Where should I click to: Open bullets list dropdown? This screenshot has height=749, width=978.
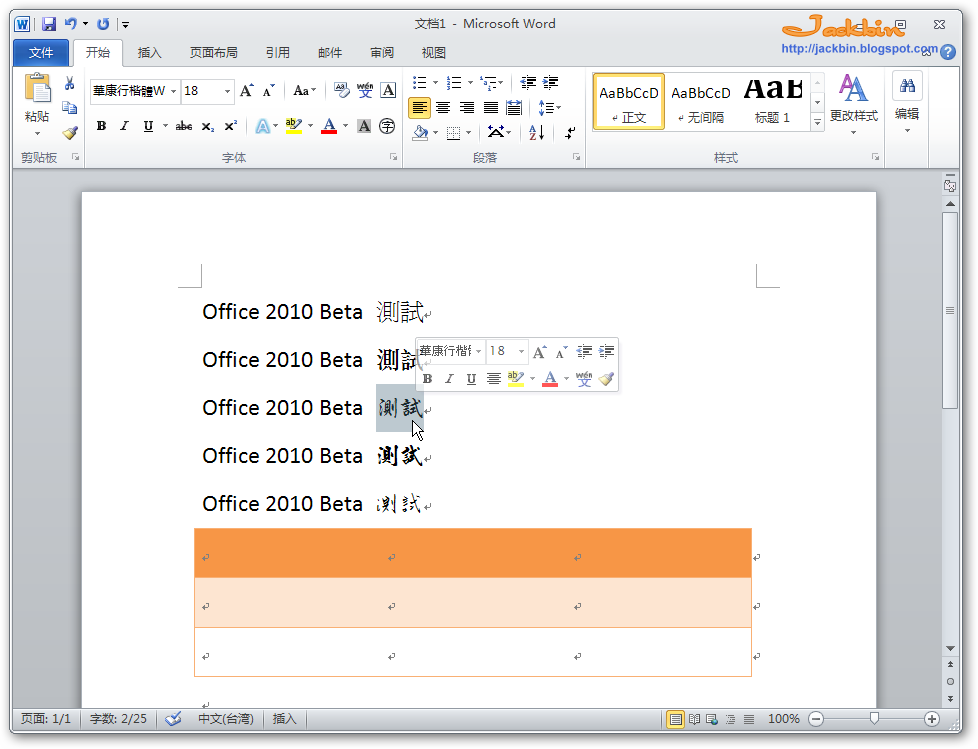click(435, 82)
